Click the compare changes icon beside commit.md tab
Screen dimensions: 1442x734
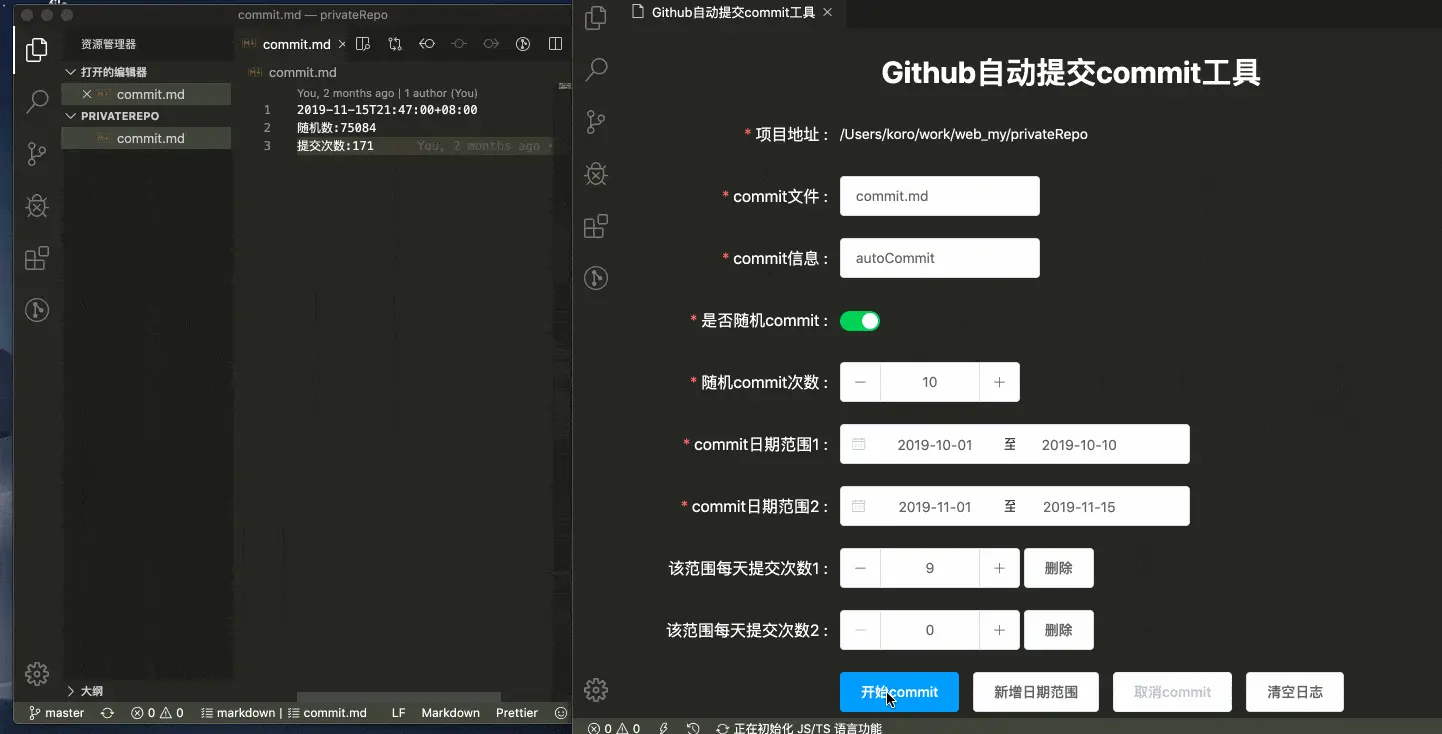click(395, 44)
